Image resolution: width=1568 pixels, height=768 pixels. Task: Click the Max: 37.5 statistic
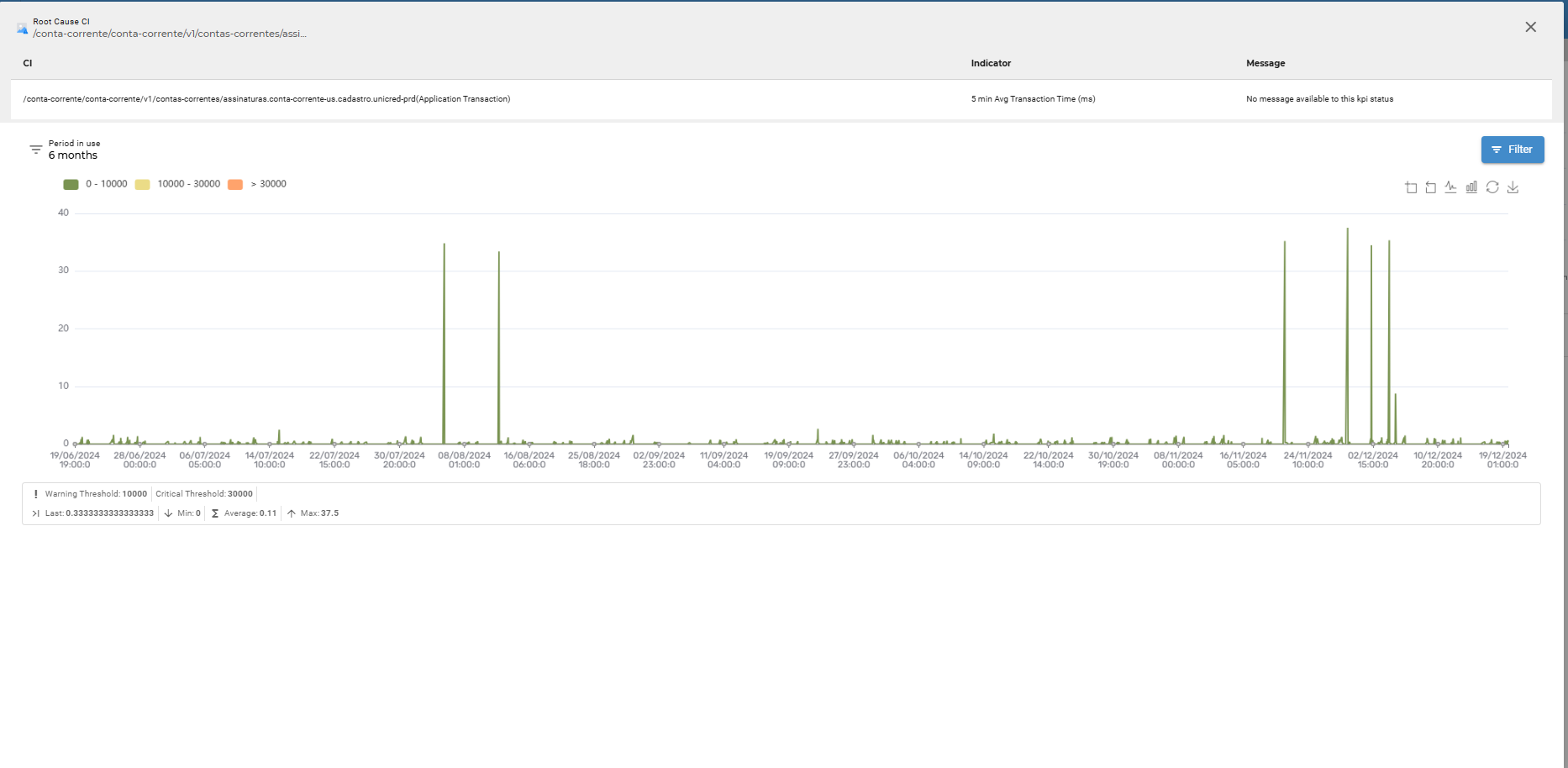(319, 513)
